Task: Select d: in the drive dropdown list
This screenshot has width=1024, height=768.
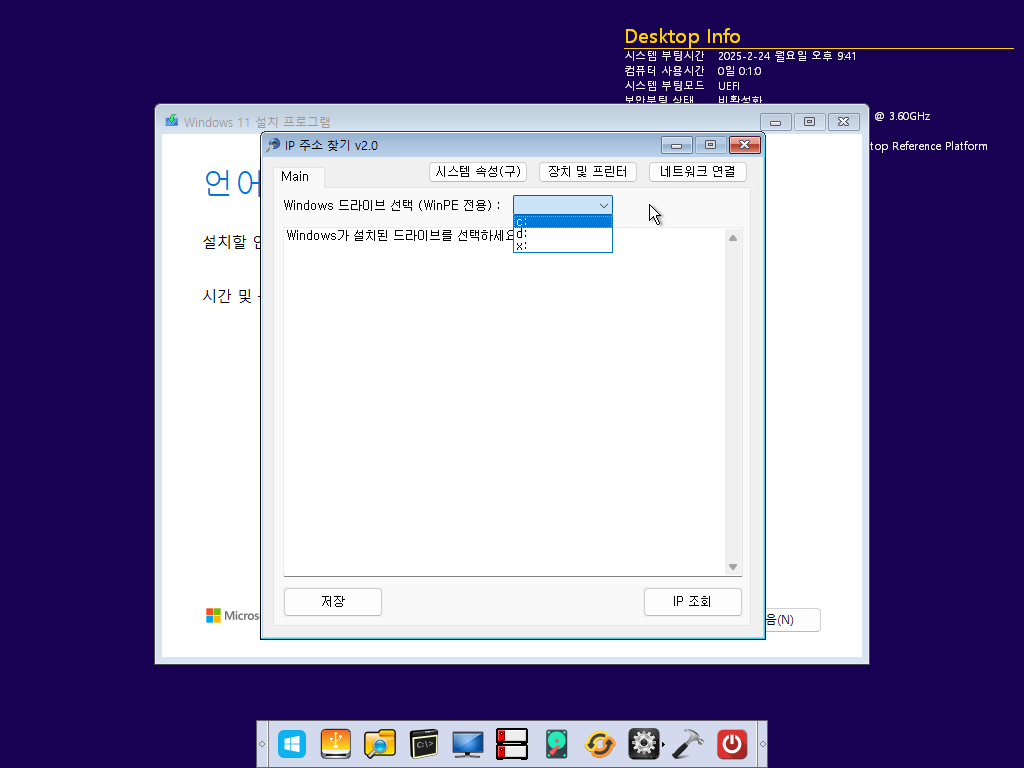Action: (563, 234)
